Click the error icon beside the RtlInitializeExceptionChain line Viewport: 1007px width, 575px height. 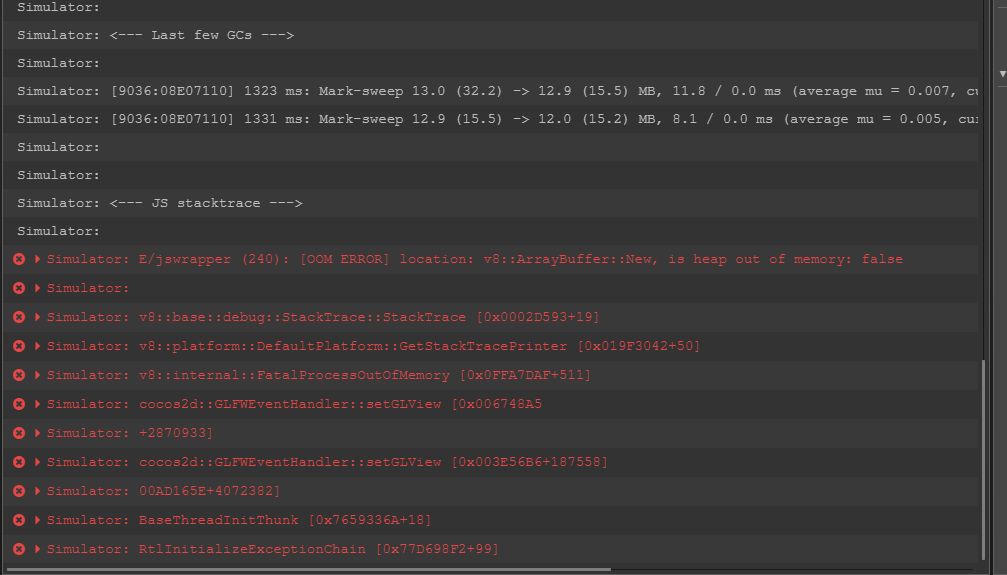pyautogui.click(x=19, y=549)
